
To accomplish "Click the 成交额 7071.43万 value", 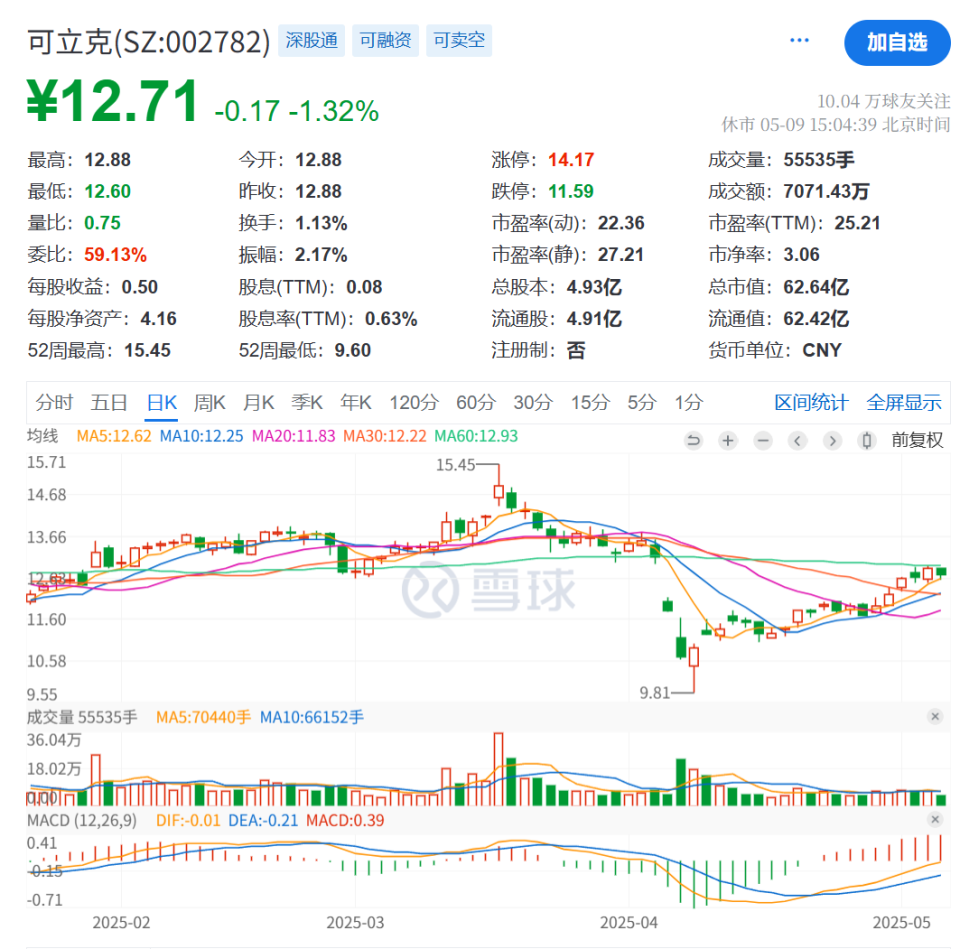I will tap(826, 192).
